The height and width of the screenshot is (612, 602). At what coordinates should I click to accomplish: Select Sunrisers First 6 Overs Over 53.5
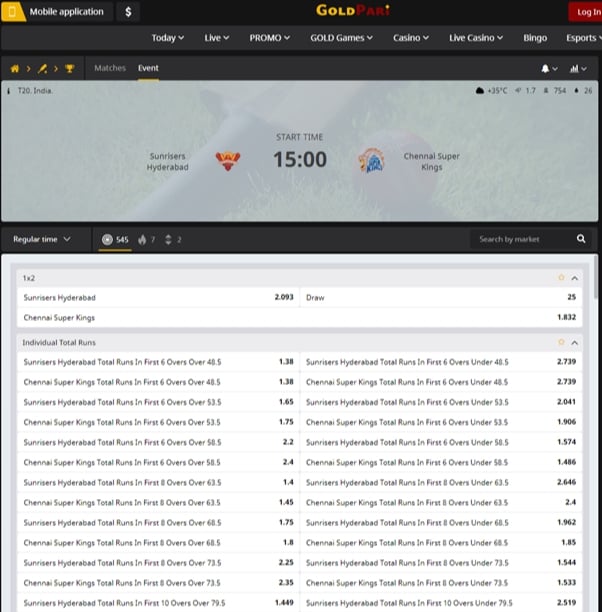point(158,402)
